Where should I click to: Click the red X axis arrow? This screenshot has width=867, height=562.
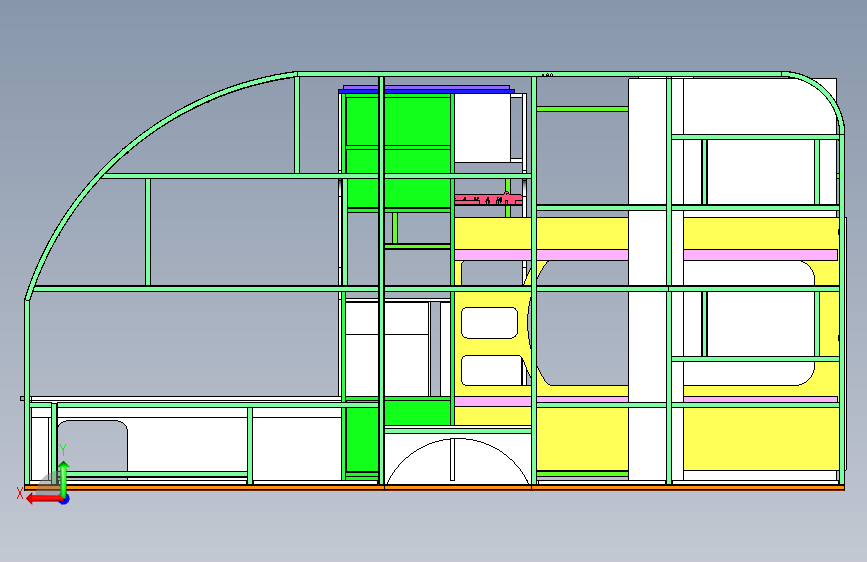[44, 499]
